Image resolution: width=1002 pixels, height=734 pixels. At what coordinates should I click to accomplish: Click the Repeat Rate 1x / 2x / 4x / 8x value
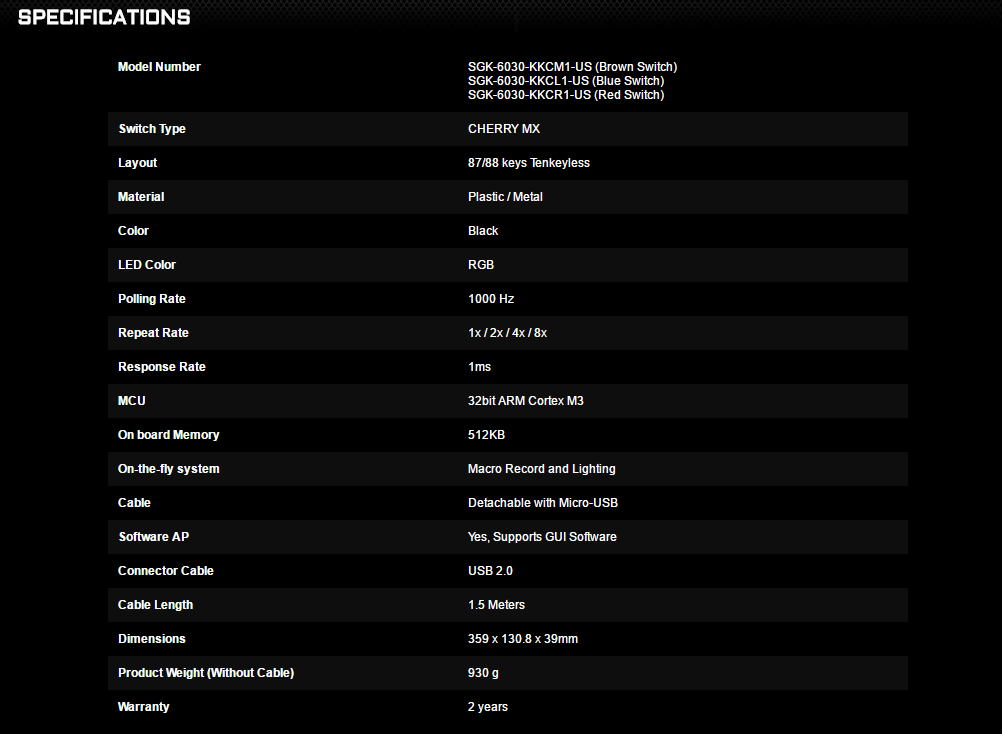[x=507, y=333]
